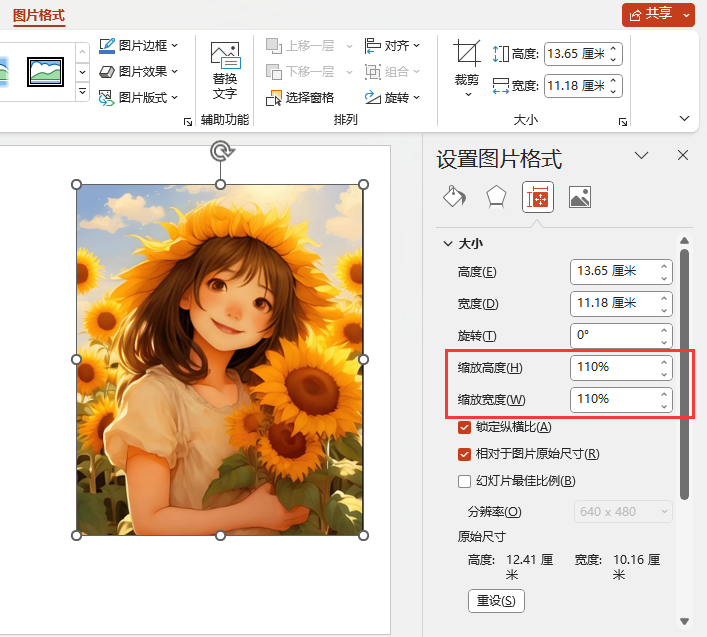Open 图片效果 picture effects menu

click(x=138, y=71)
